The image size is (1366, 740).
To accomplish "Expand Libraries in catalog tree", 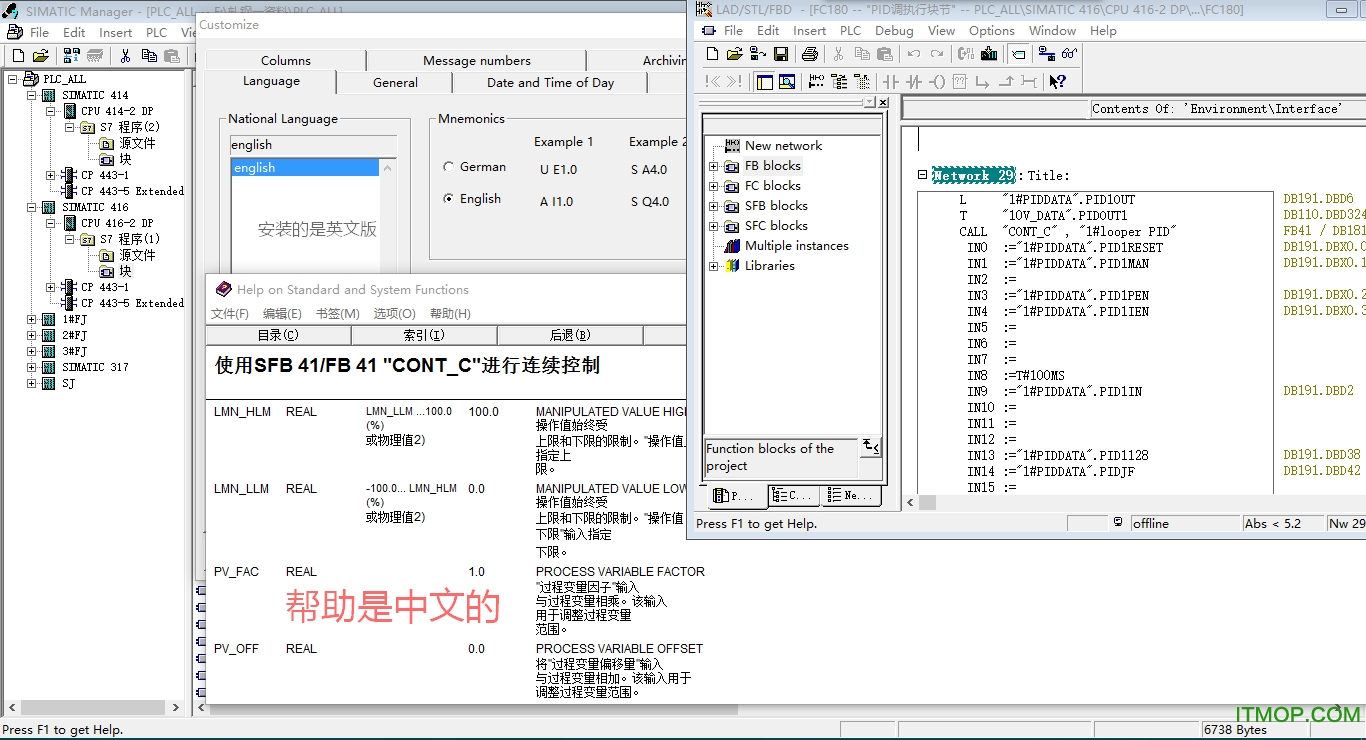I will click(713, 266).
